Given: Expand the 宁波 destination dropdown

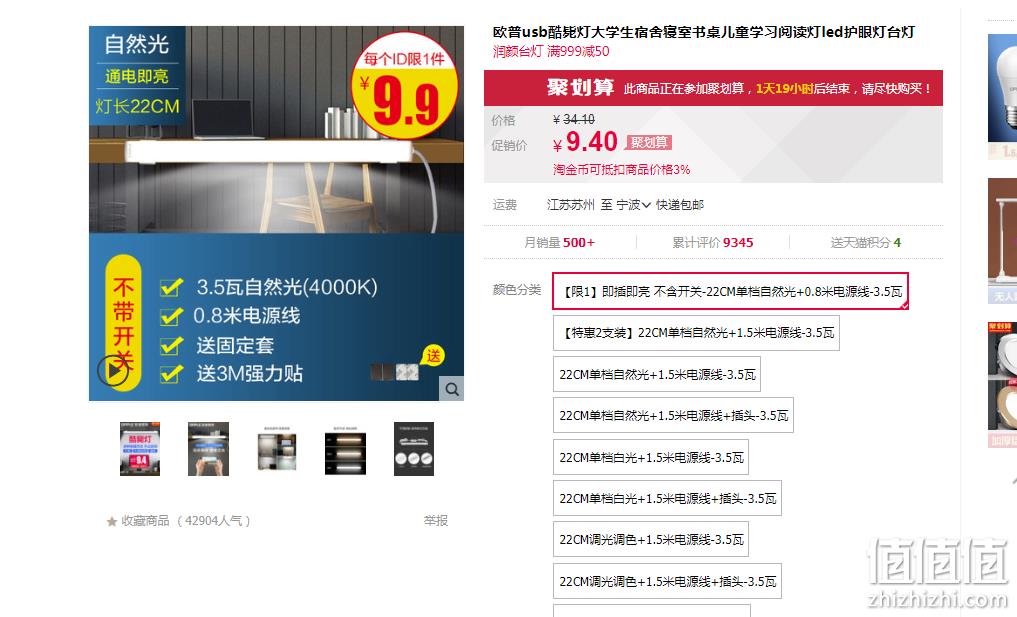Looking at the screenshot, I should coord(633,205).
